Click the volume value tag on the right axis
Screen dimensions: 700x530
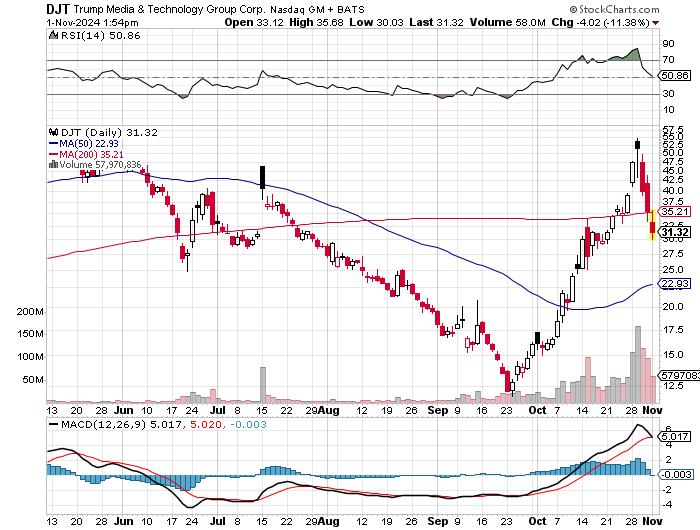[679, 376]
